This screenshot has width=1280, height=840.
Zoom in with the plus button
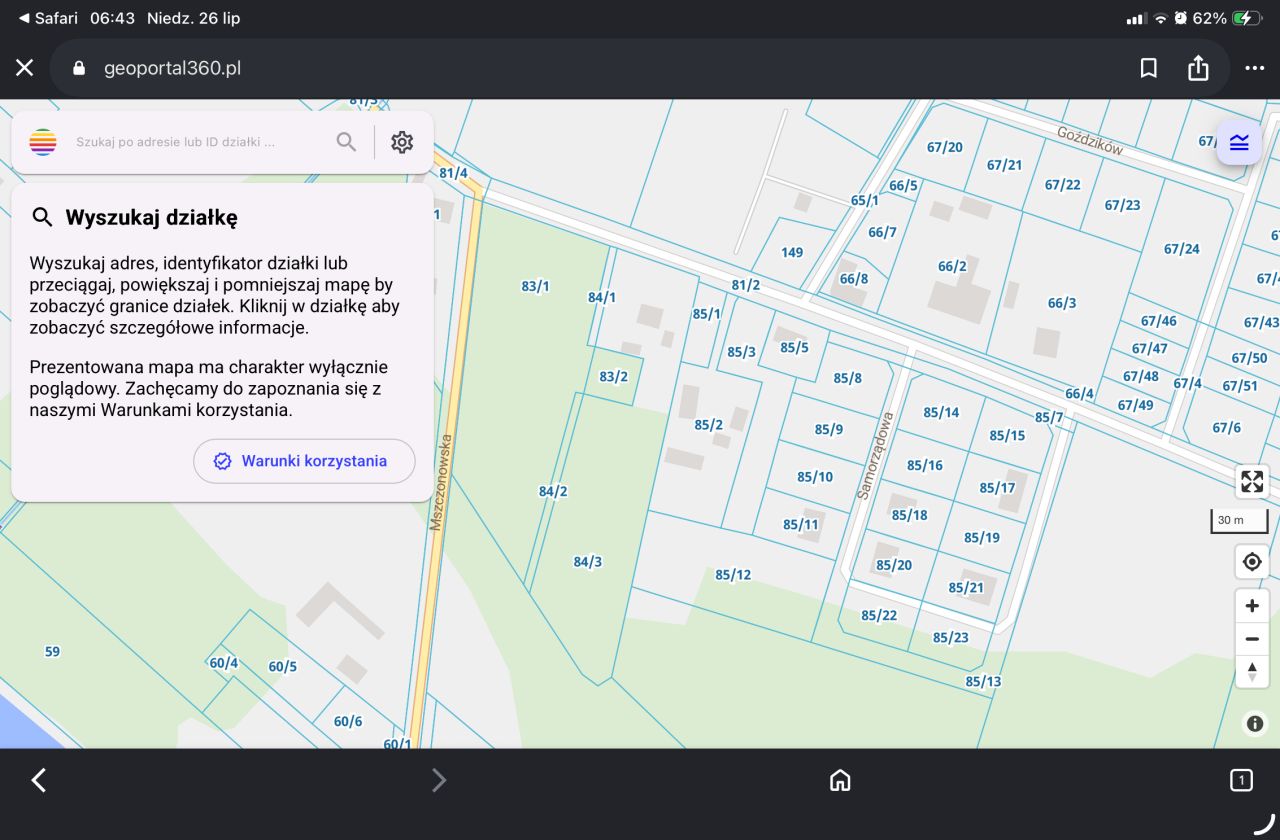point(1252,606)
